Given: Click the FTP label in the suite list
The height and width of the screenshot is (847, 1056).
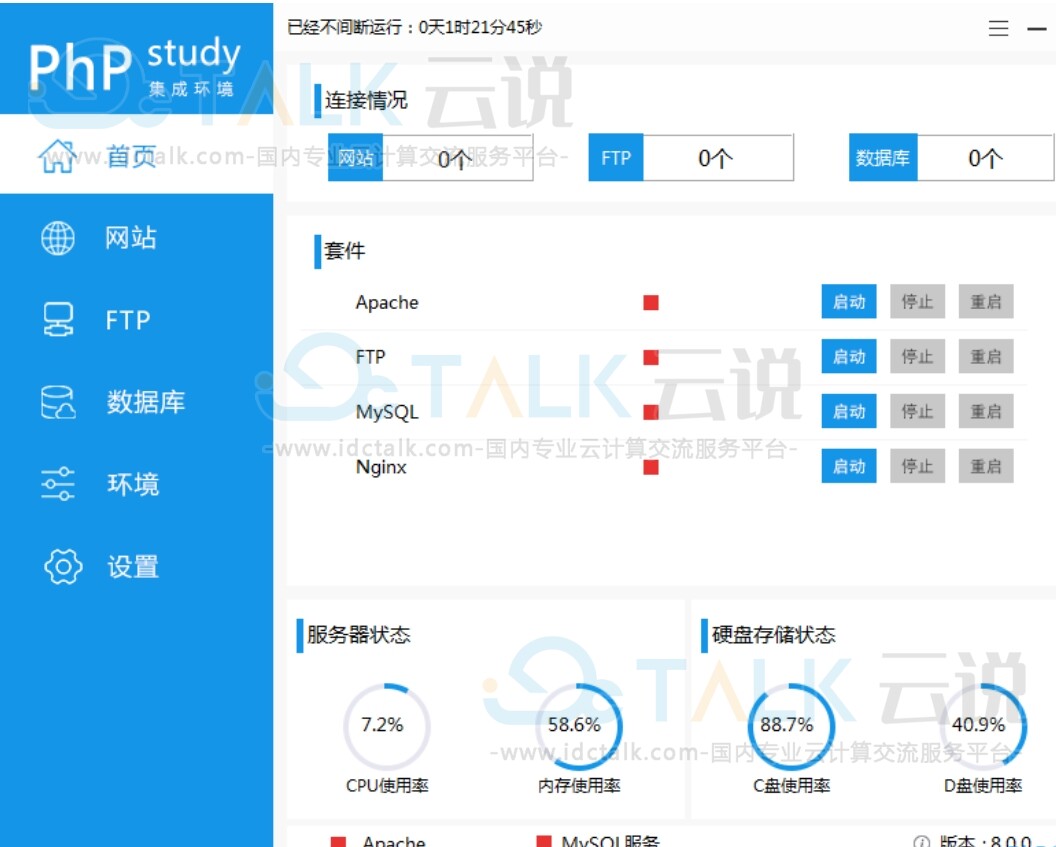Looking at the screenshot, I should pyautogui.click(x=370, y=357).
